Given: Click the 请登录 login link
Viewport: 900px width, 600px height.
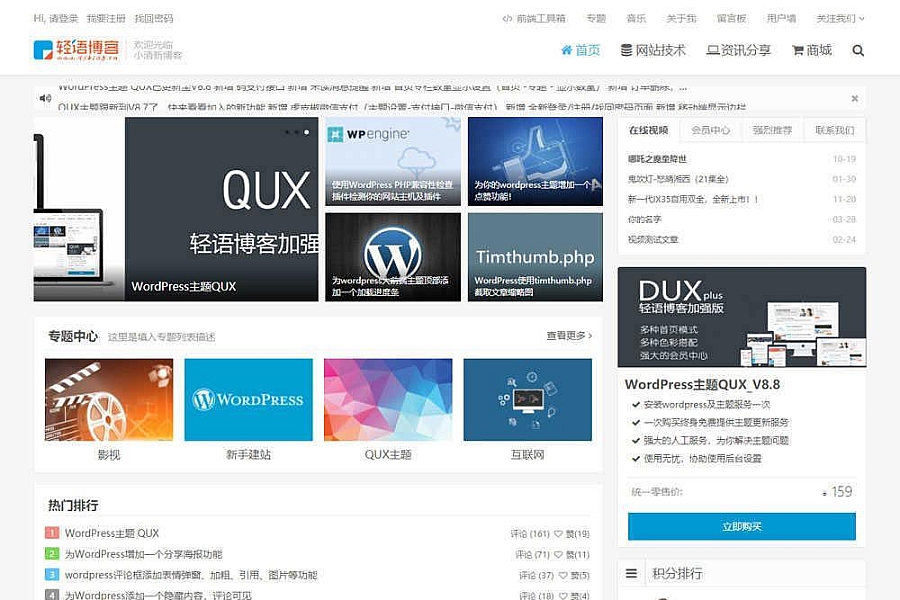Looking at the screenshot, I should pos(63,18).
